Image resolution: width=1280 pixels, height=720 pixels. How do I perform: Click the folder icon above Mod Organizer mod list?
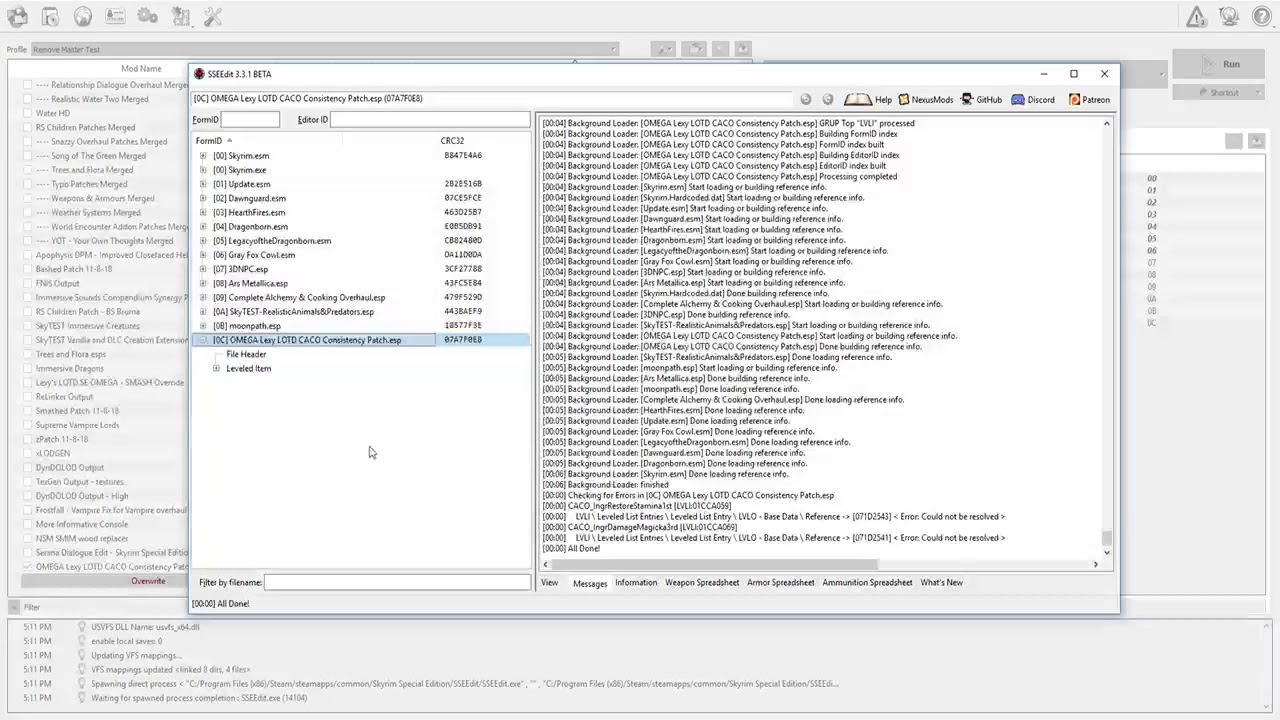coord(695,49)
